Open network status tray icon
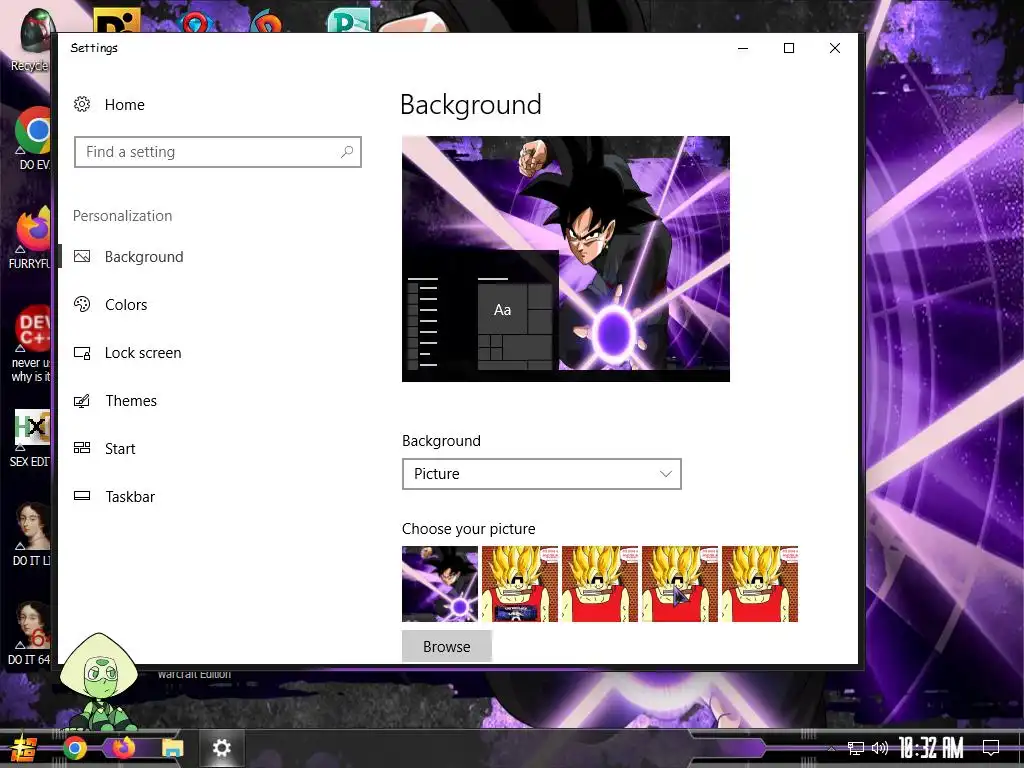The image size is (1024, 768). tap(856, 748)
